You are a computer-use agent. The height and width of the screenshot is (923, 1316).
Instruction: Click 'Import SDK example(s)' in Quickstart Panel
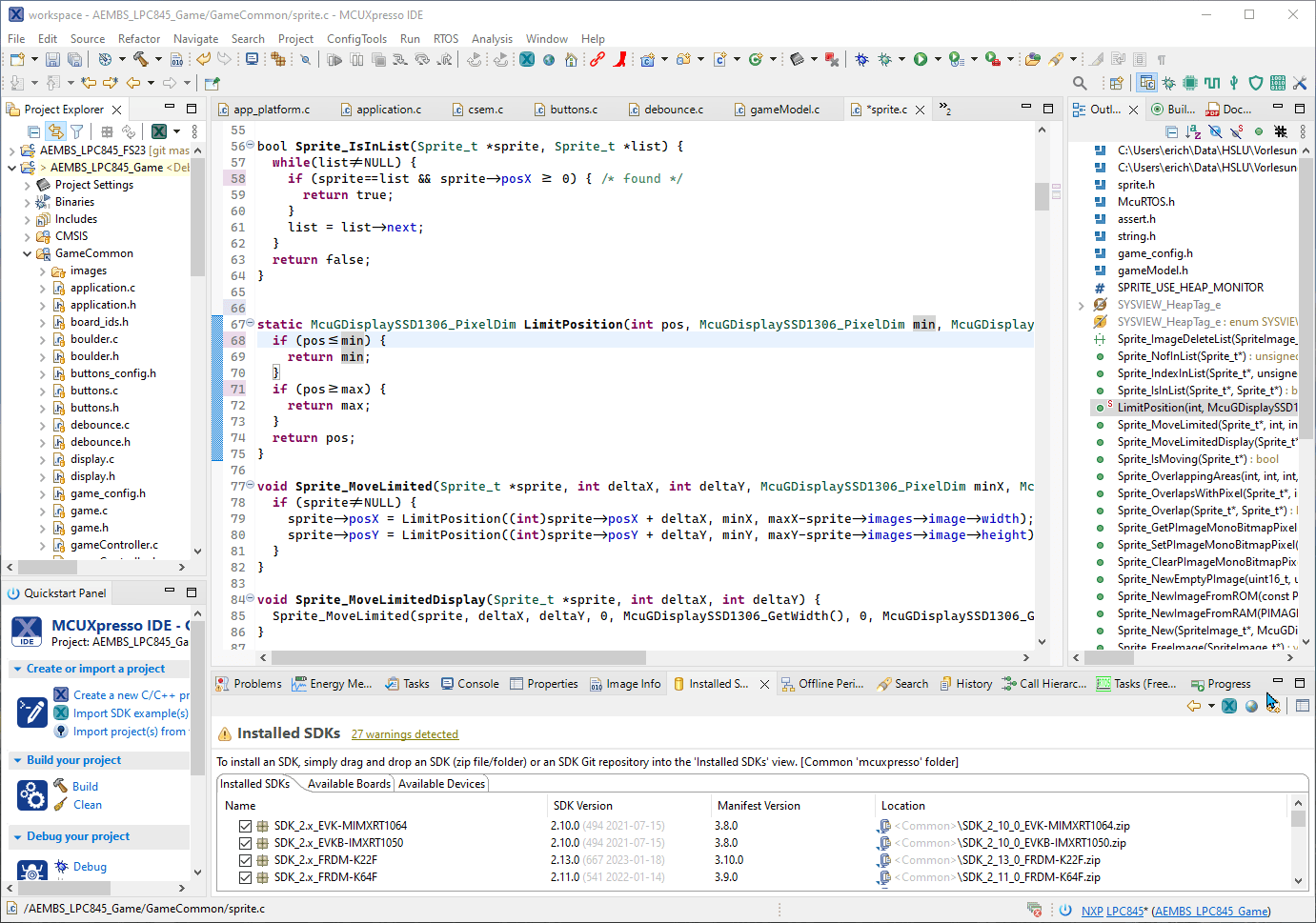pyautogui.click(x=131, y=713)
